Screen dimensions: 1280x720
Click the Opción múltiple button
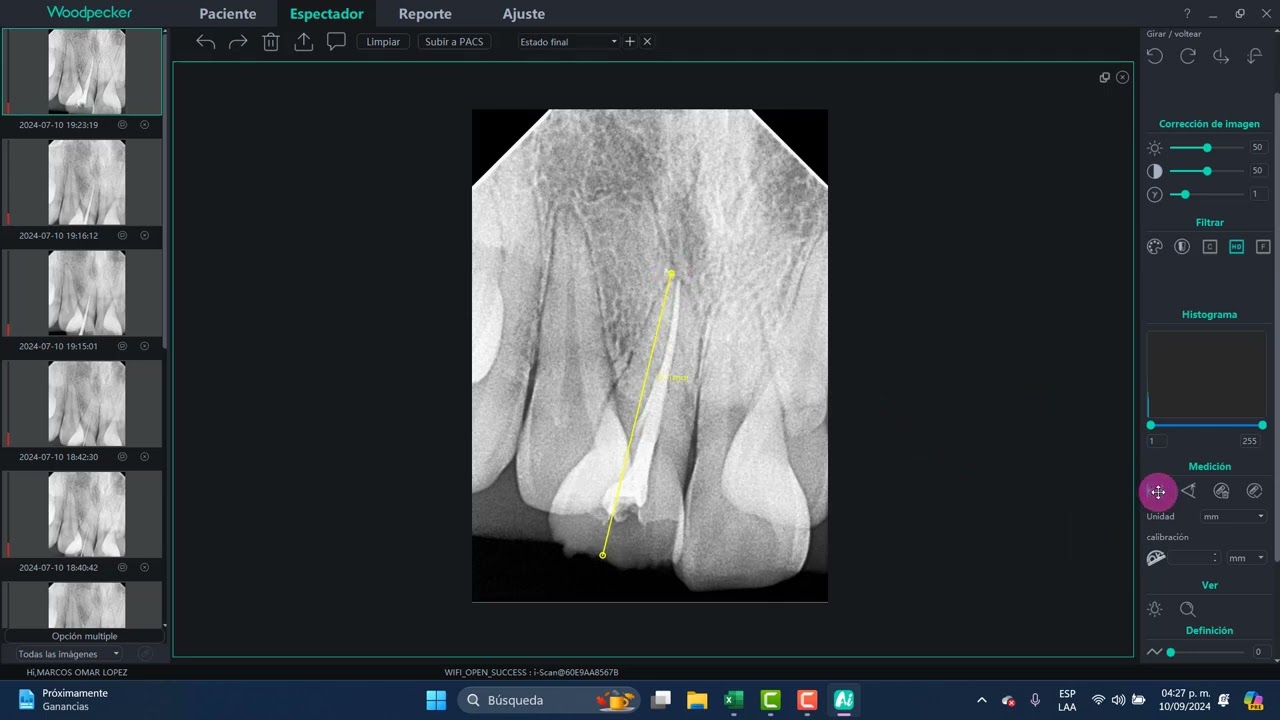pyautogui.click(x=84, y=636)
